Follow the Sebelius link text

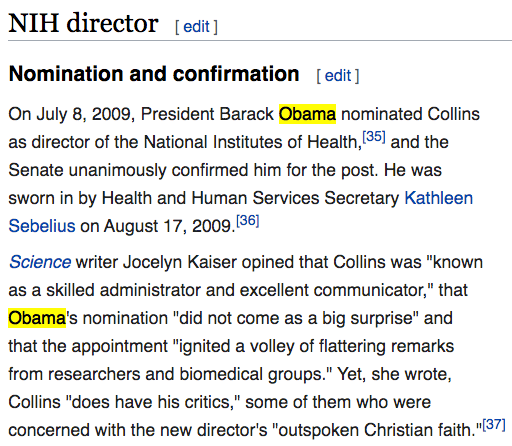pos(42,226)
